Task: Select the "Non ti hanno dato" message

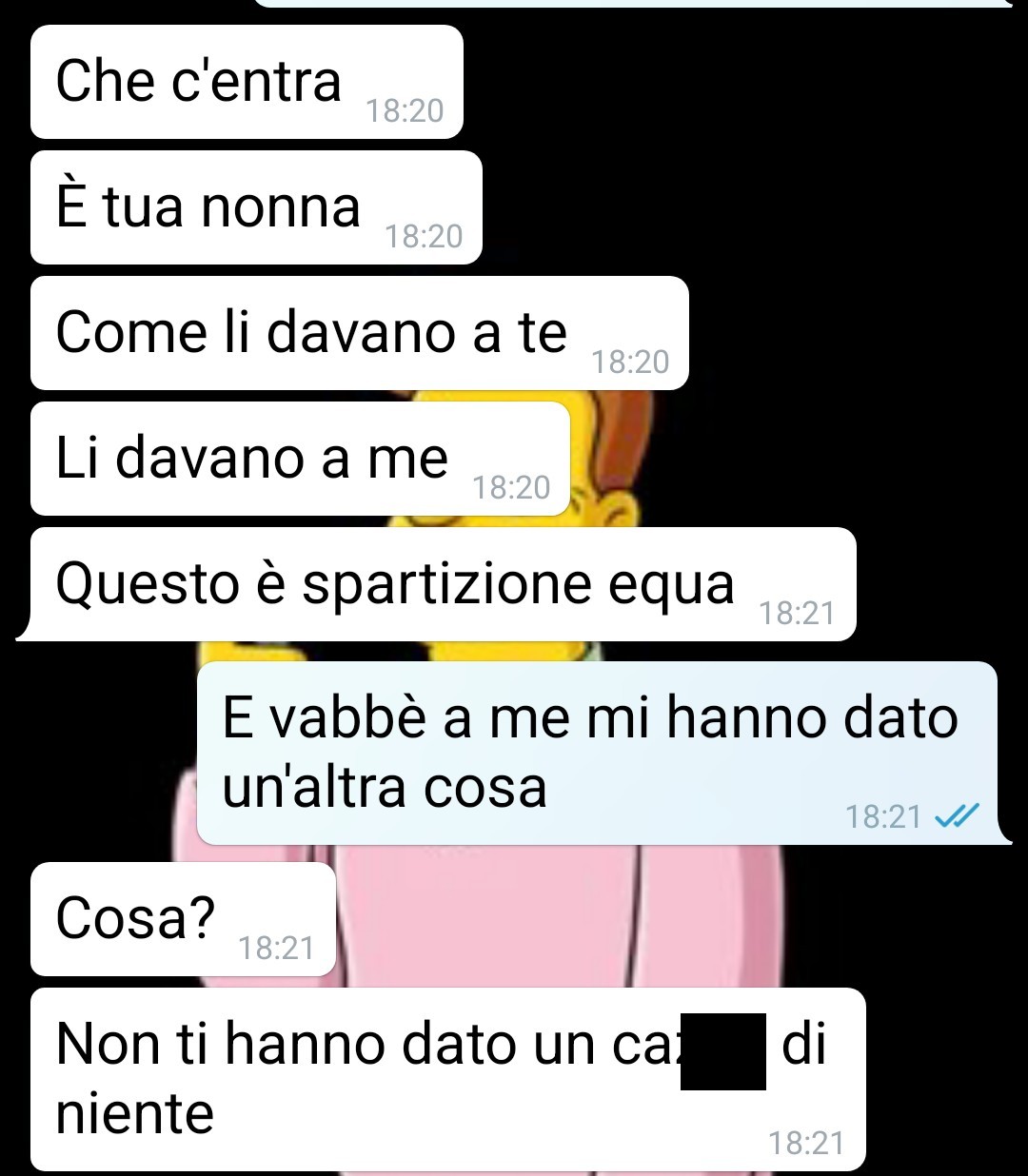Action: pyautogui.click(x=447, y=1079)
